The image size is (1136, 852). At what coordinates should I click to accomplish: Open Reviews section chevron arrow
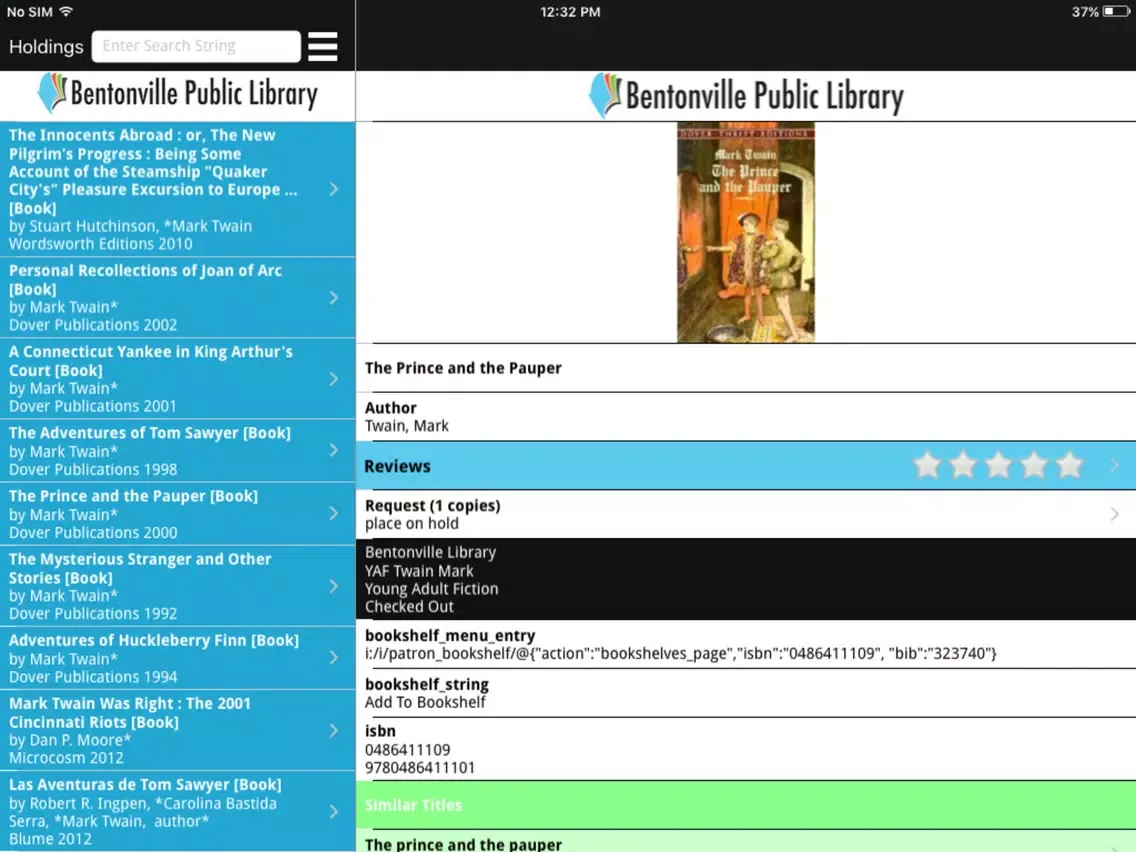point(1115,465)
